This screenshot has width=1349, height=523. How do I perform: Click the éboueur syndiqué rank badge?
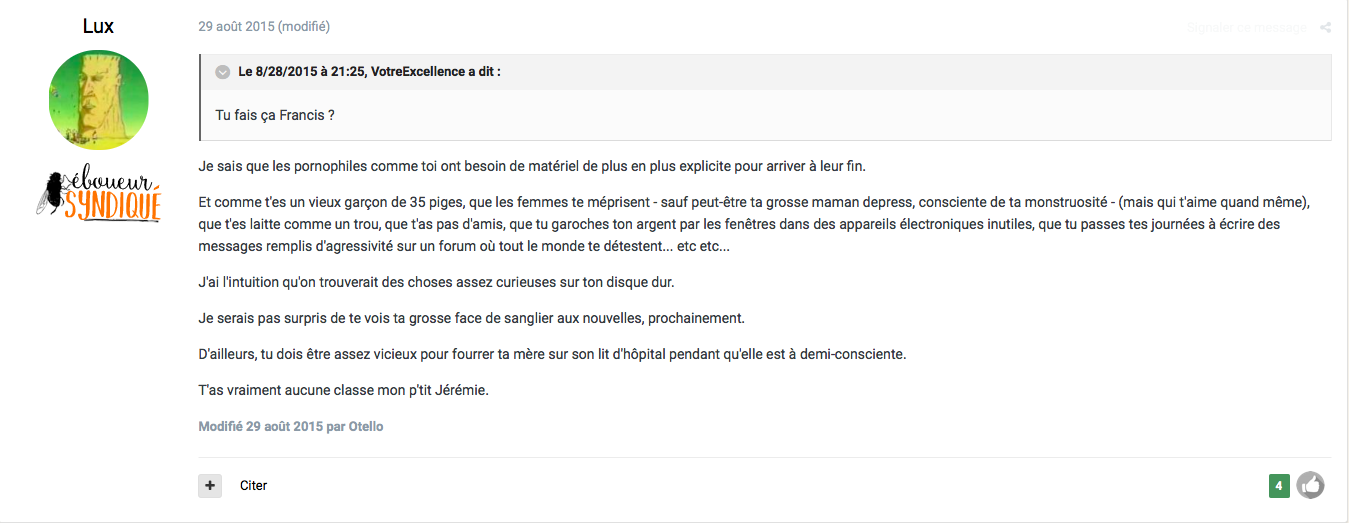(99, 196)
